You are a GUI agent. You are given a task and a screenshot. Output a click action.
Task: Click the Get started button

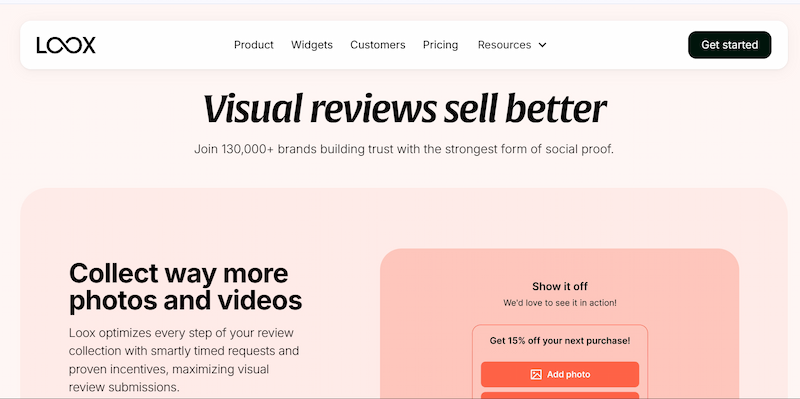[730, 45]
